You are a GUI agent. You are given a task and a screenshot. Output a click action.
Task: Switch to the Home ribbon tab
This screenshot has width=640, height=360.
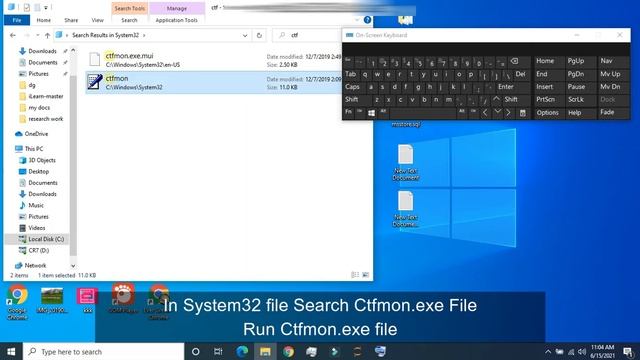[44, 20]
